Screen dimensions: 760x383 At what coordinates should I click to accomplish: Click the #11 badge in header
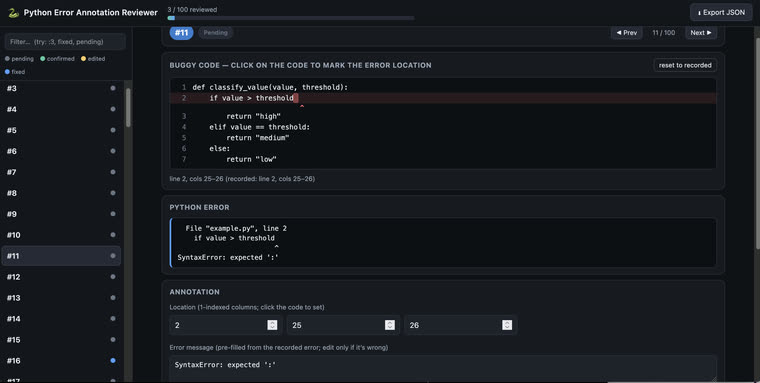click(181, 32)
